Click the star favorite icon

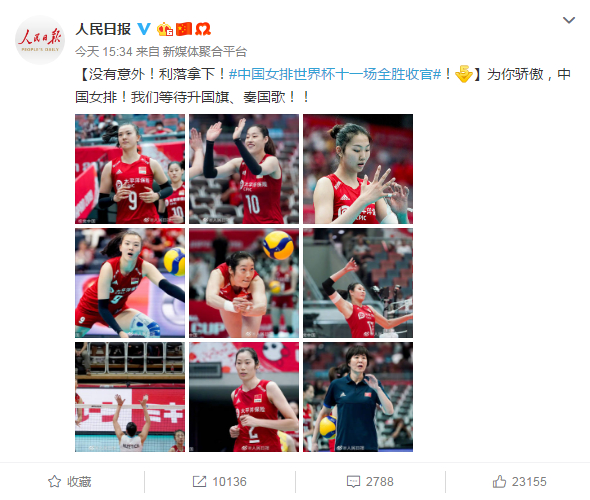click(55, 482)
